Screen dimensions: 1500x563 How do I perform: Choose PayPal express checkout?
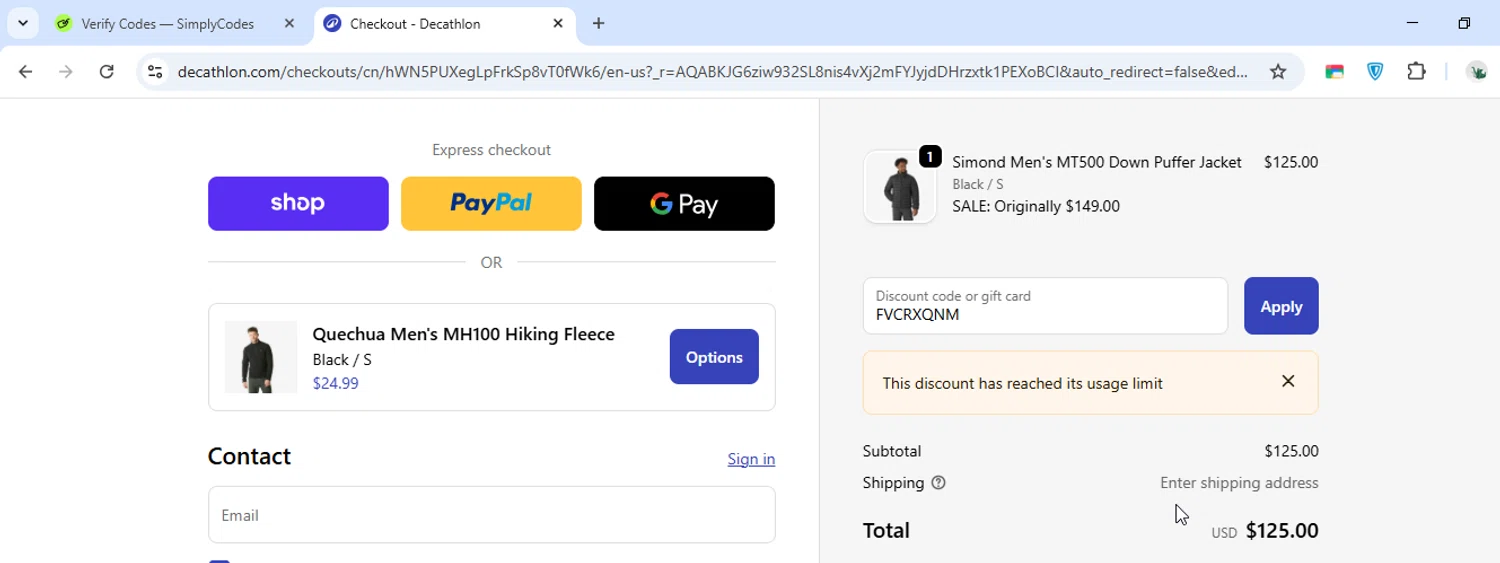point(491,204)
